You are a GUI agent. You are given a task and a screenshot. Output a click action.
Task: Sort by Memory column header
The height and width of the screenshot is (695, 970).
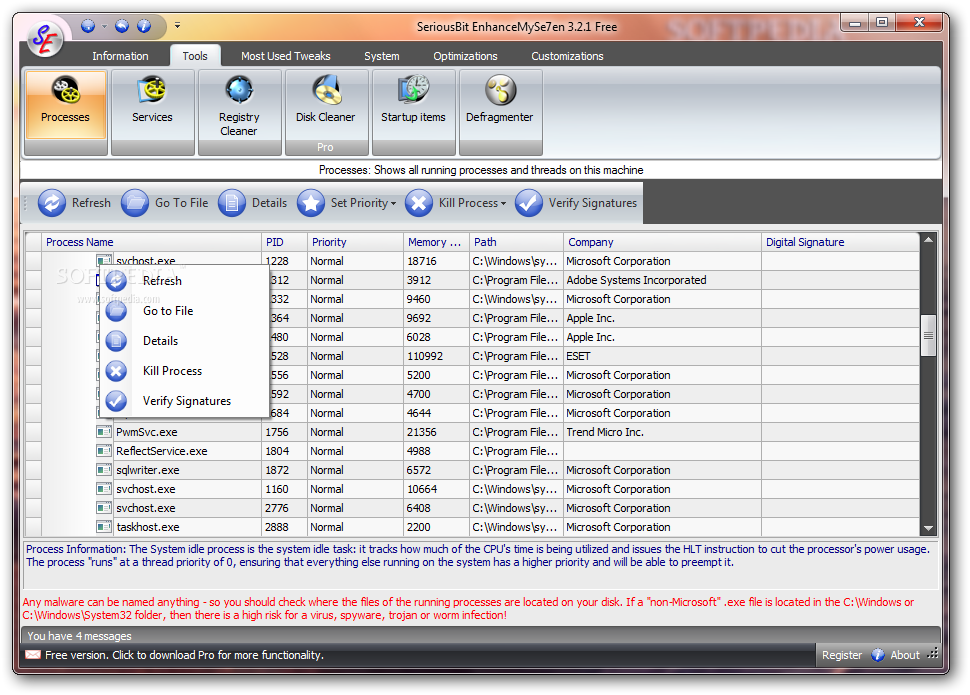[436, 242]
